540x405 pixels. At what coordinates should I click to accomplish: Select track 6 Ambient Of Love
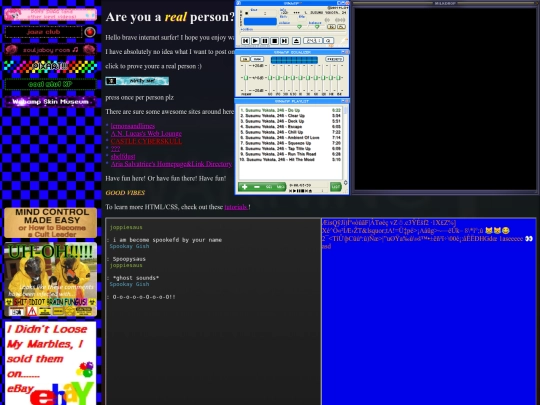pyautogui.click(x=290, y=138)
